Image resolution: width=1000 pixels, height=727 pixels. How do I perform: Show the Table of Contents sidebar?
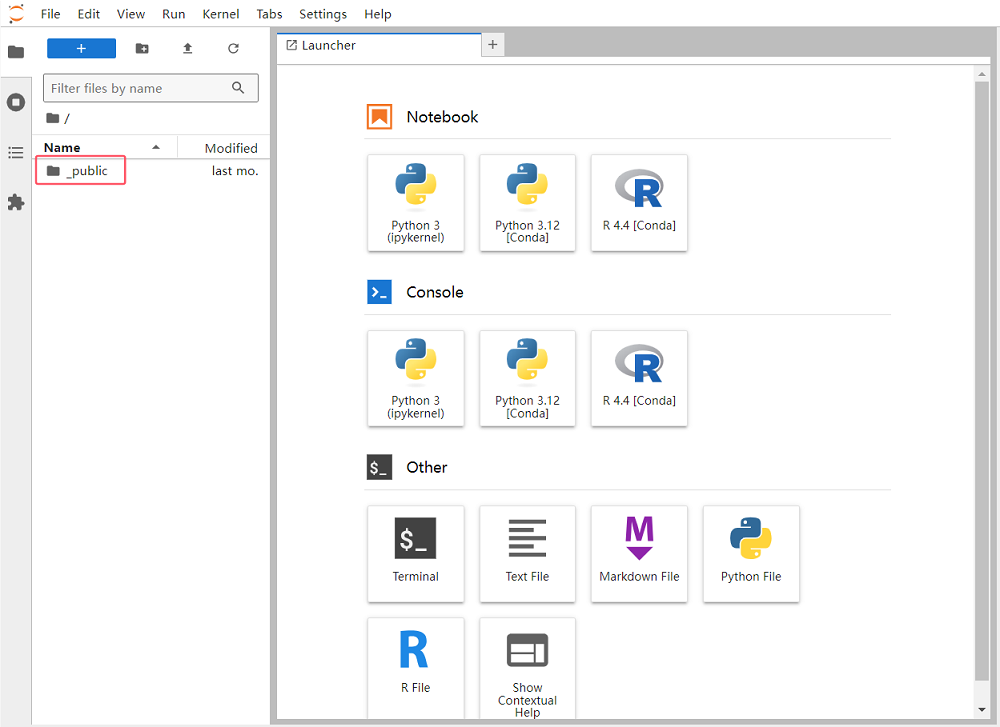(x=16, y=152)
